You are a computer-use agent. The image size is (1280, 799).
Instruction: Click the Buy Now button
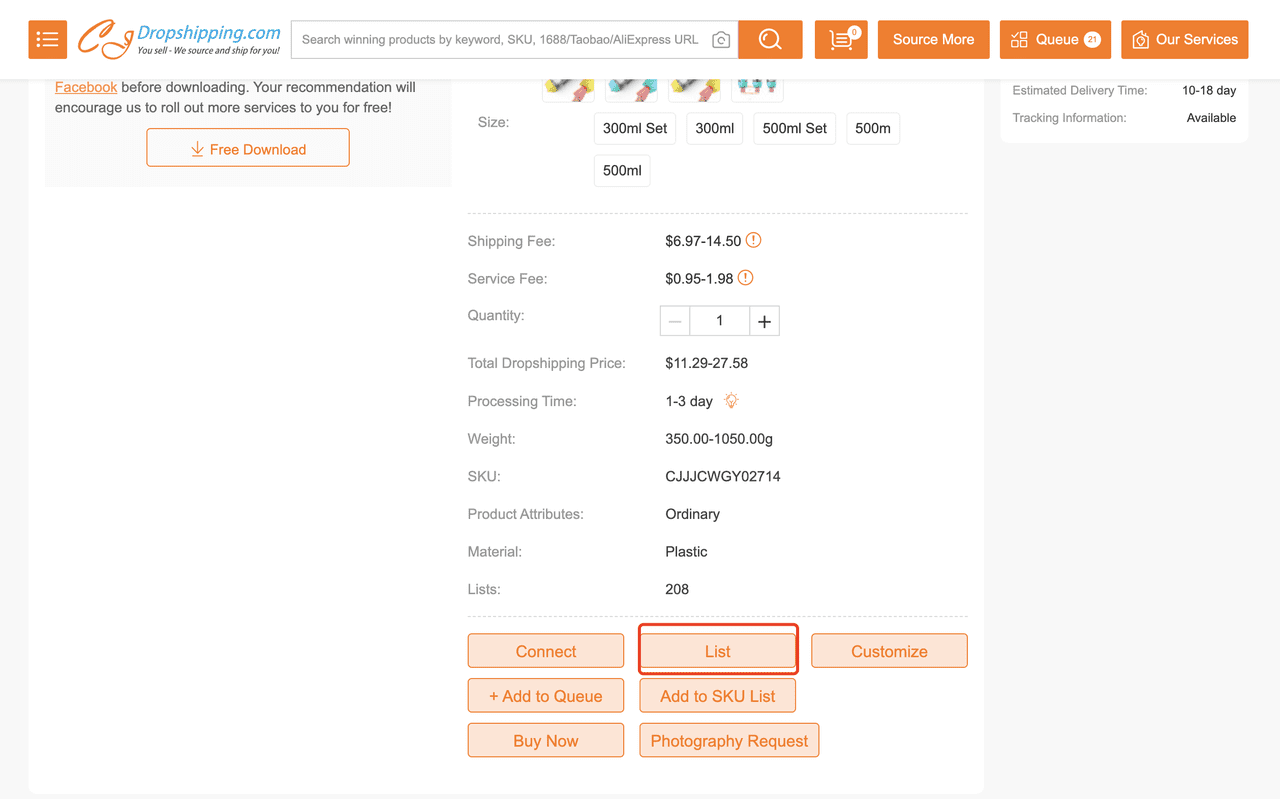pos(546,741)
